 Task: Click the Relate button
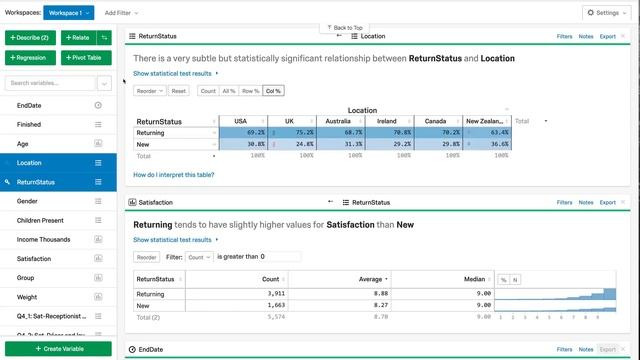click(x=79, y=38)
